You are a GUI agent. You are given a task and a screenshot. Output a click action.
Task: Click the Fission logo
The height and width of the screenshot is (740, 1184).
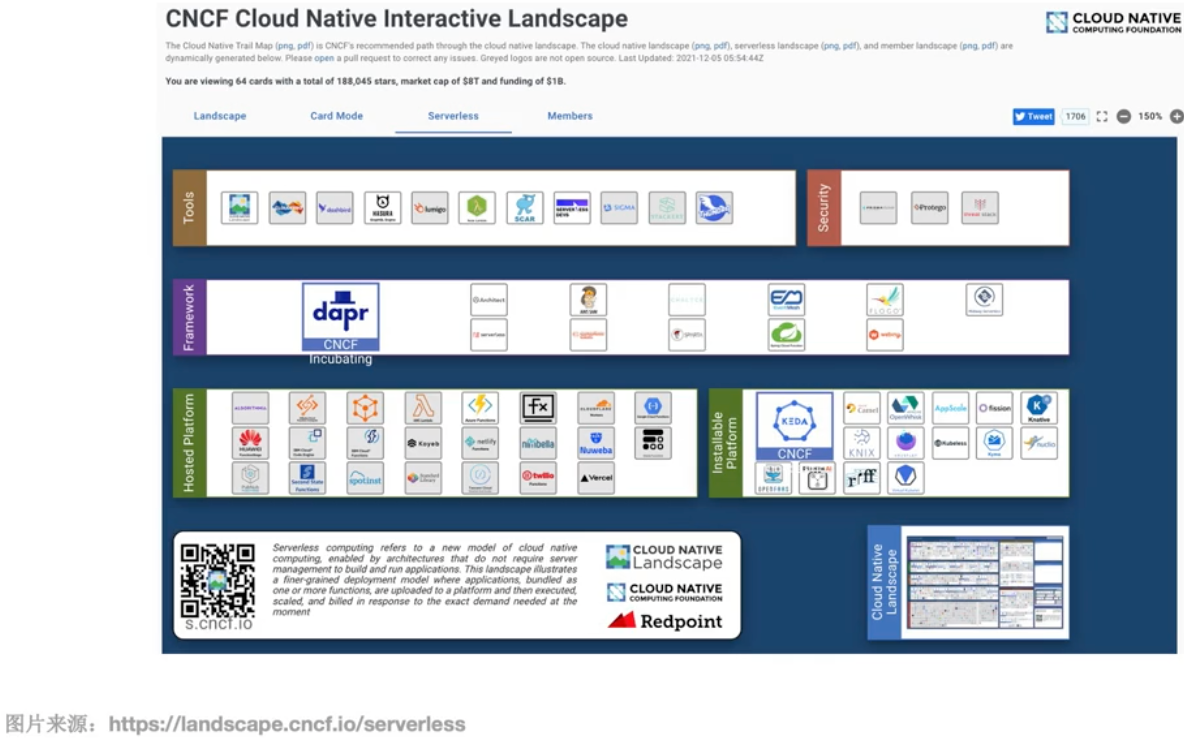994,408
